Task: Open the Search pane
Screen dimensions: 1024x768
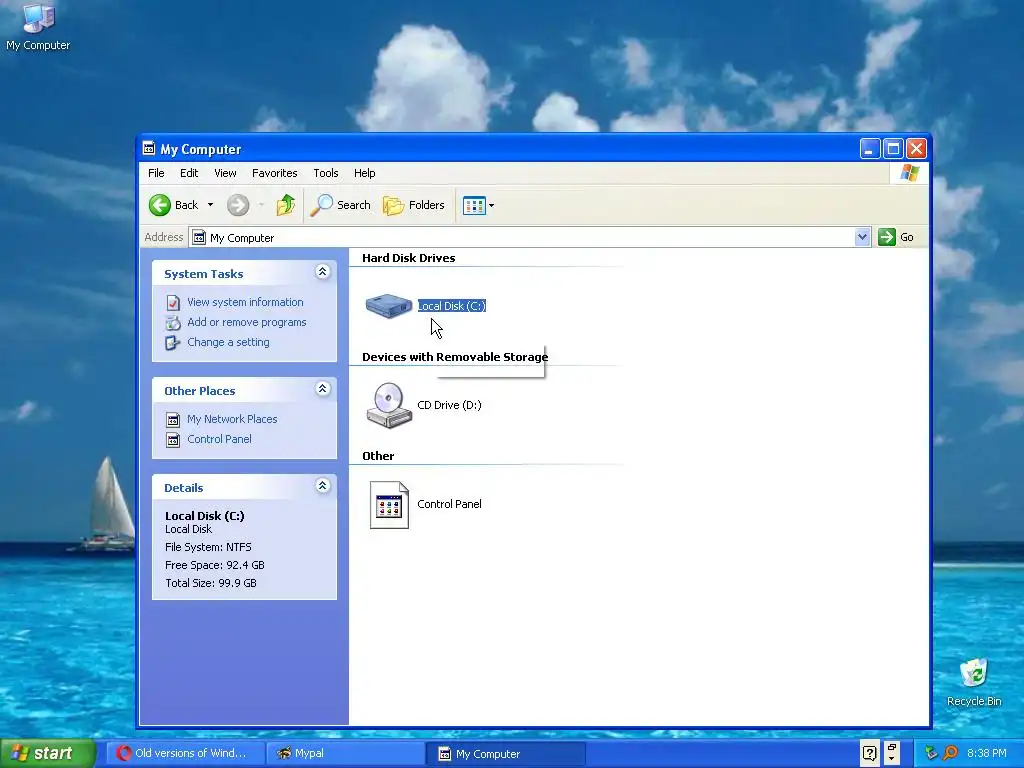Action: pyautogui.click(x=340, y=205)
